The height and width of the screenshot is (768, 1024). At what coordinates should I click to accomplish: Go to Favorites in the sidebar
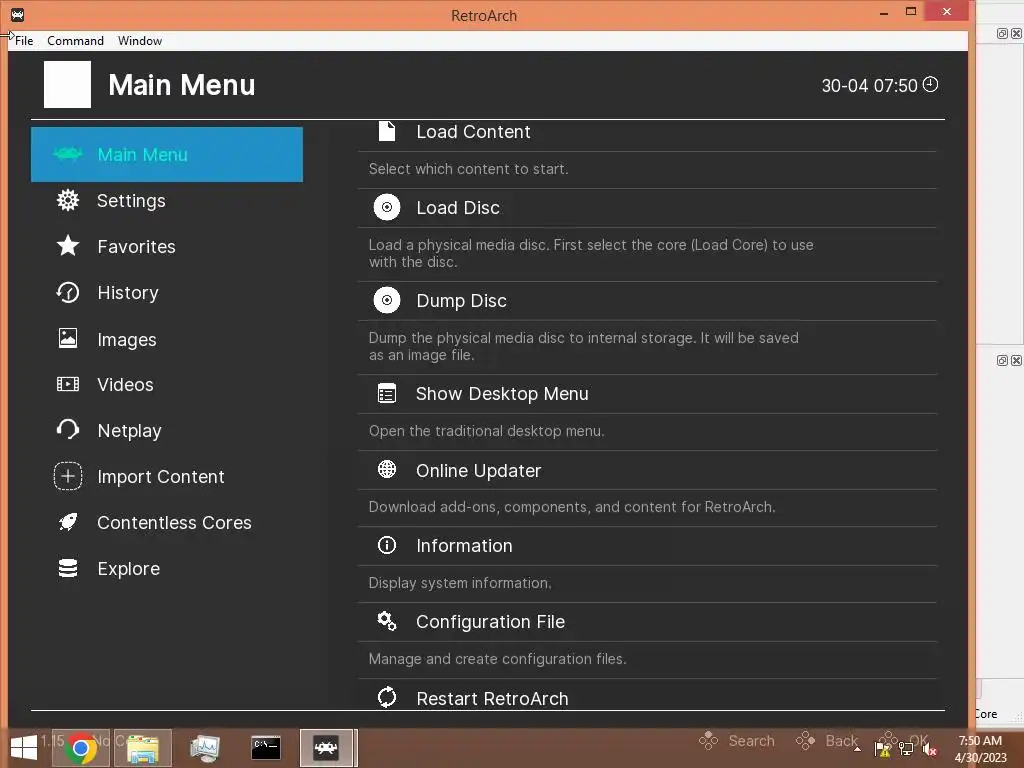pos(167,246)
